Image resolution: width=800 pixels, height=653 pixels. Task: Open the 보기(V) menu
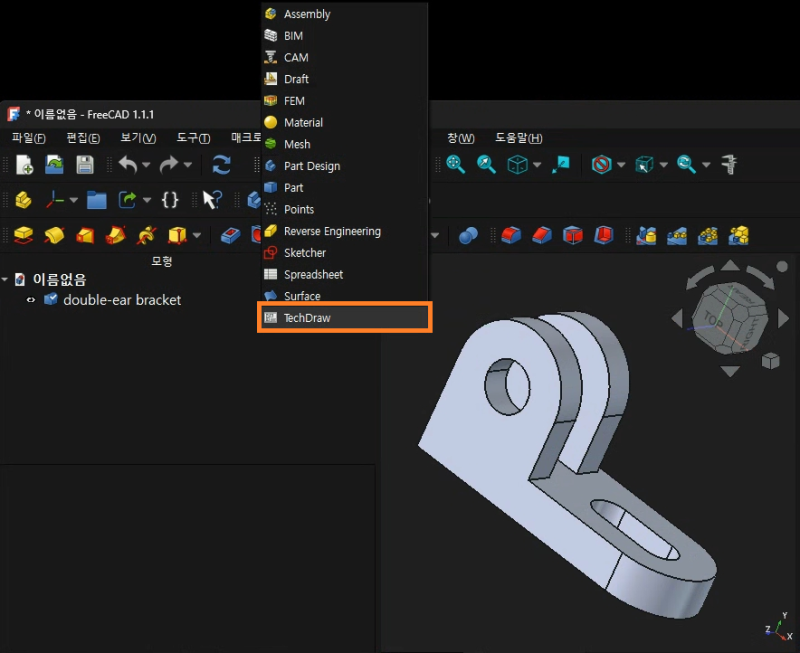138,138
